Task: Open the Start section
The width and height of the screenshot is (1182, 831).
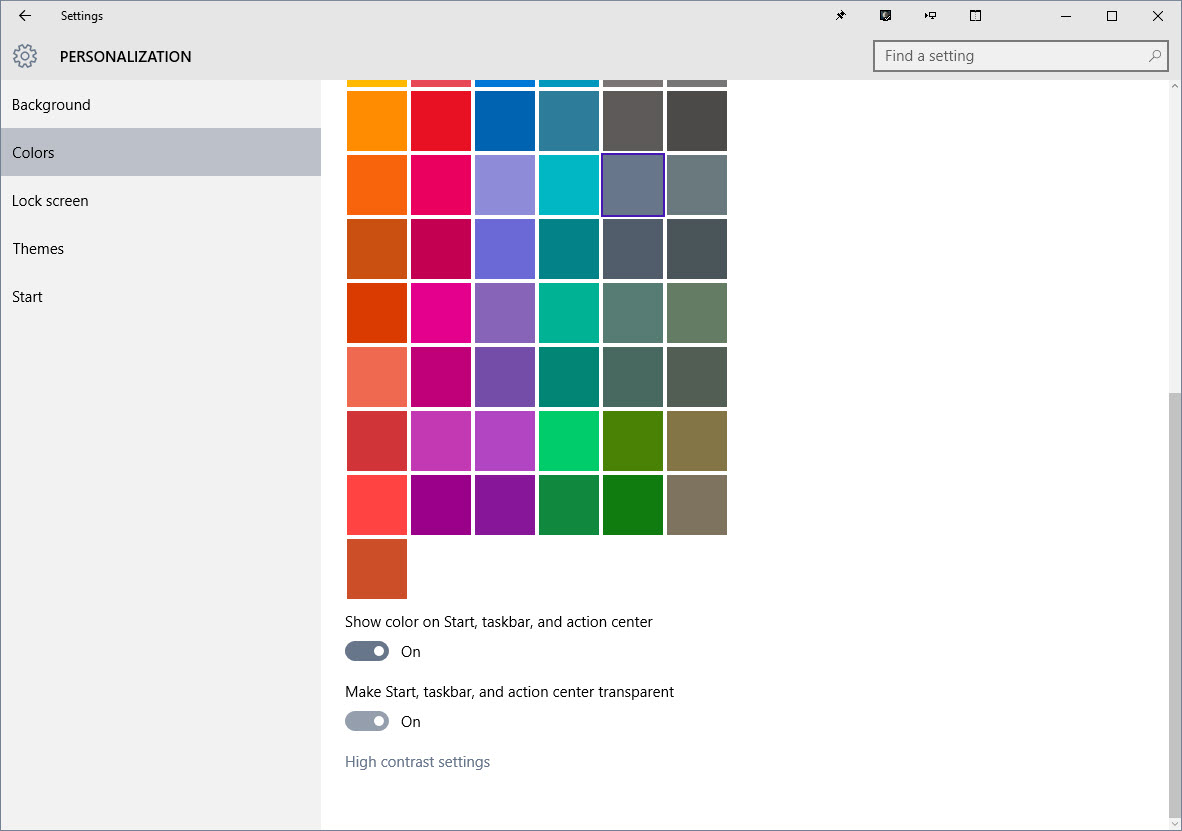Action: click(161, 296)
